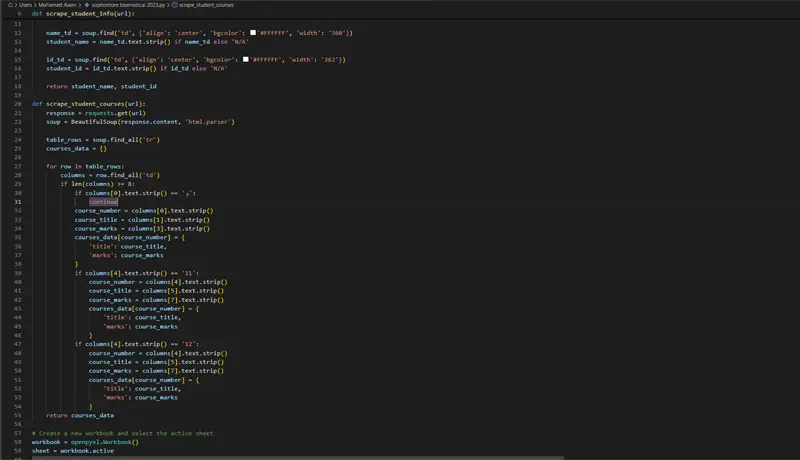Click the 'C:' drive breadcrumb

coord(10,5)
